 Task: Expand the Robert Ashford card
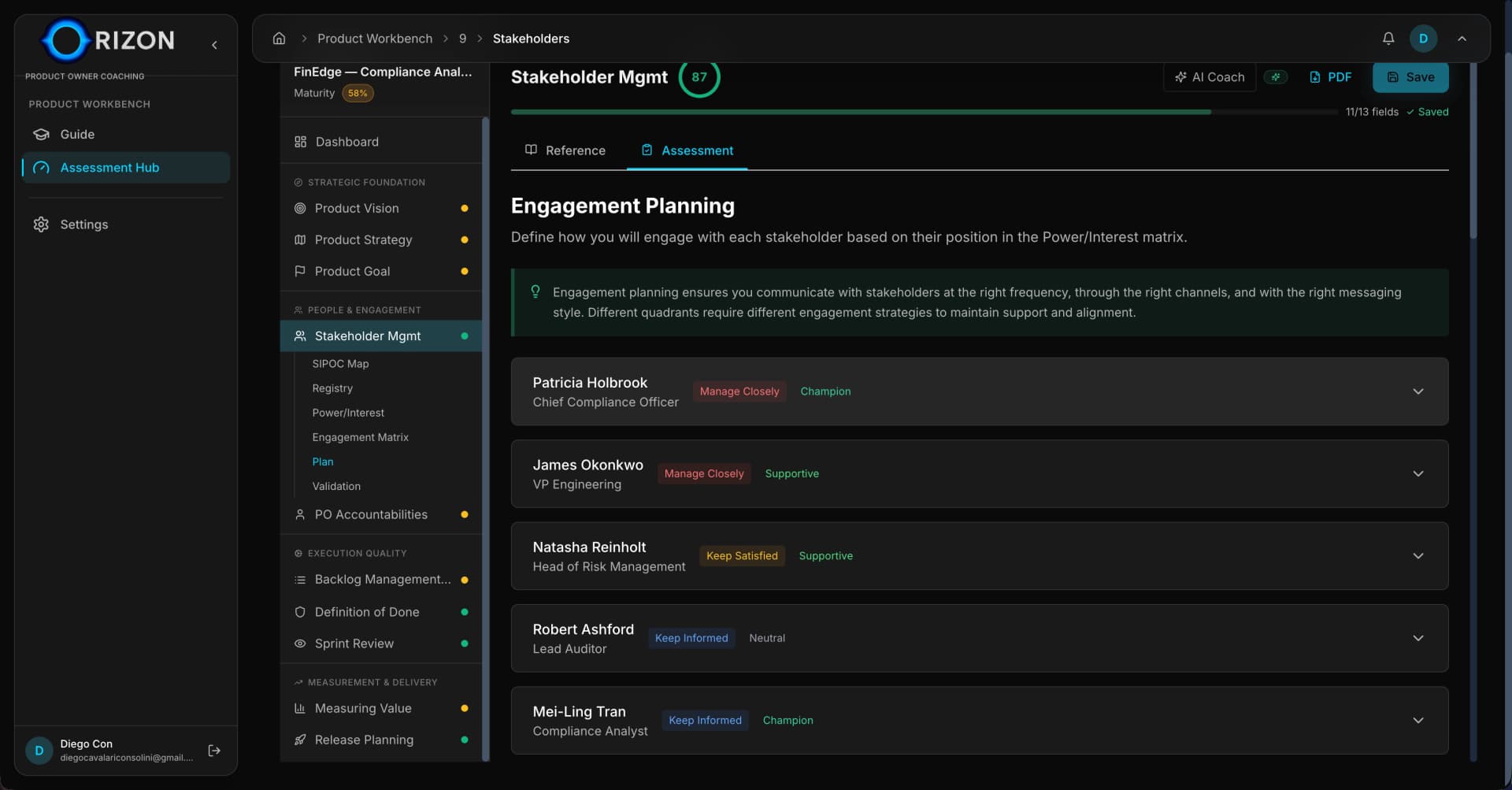pos(1417,638)
